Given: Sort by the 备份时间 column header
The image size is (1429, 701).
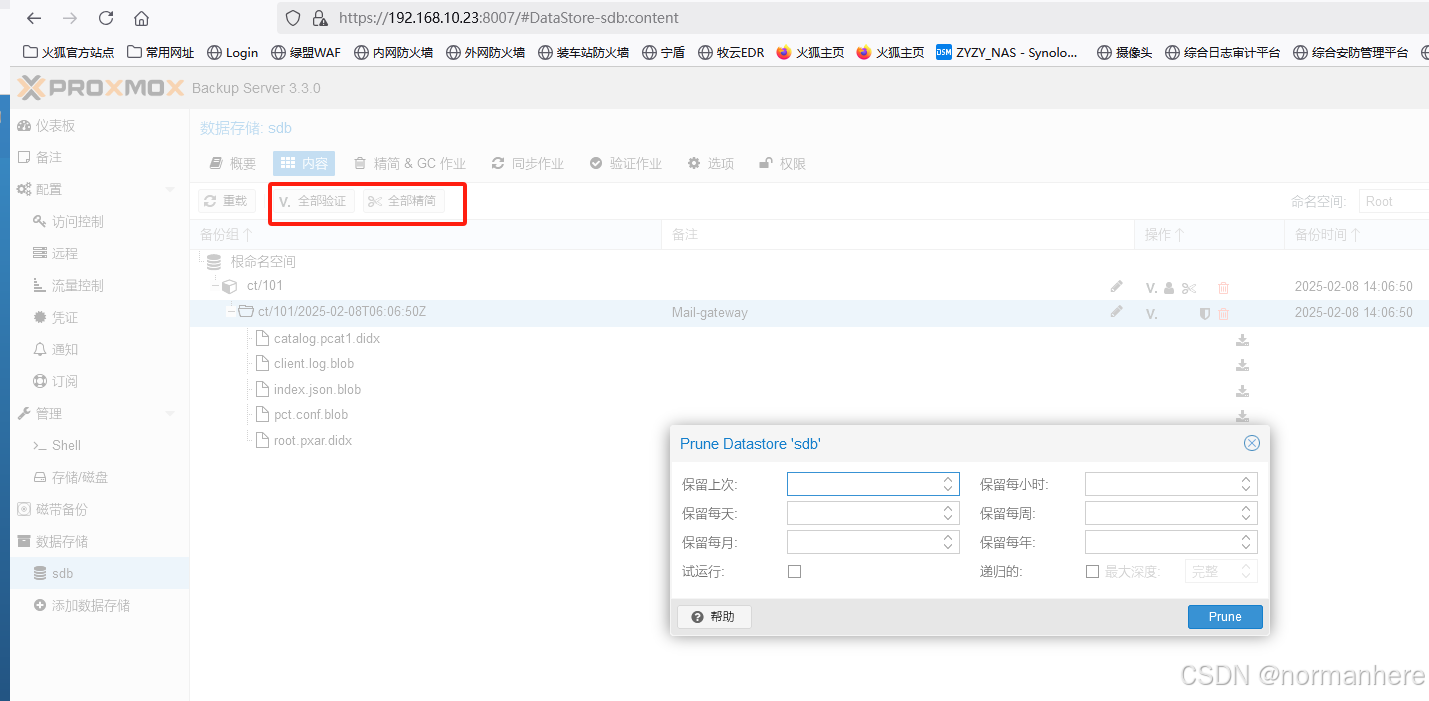Looking at the screenshot, I should [1356, 235].
